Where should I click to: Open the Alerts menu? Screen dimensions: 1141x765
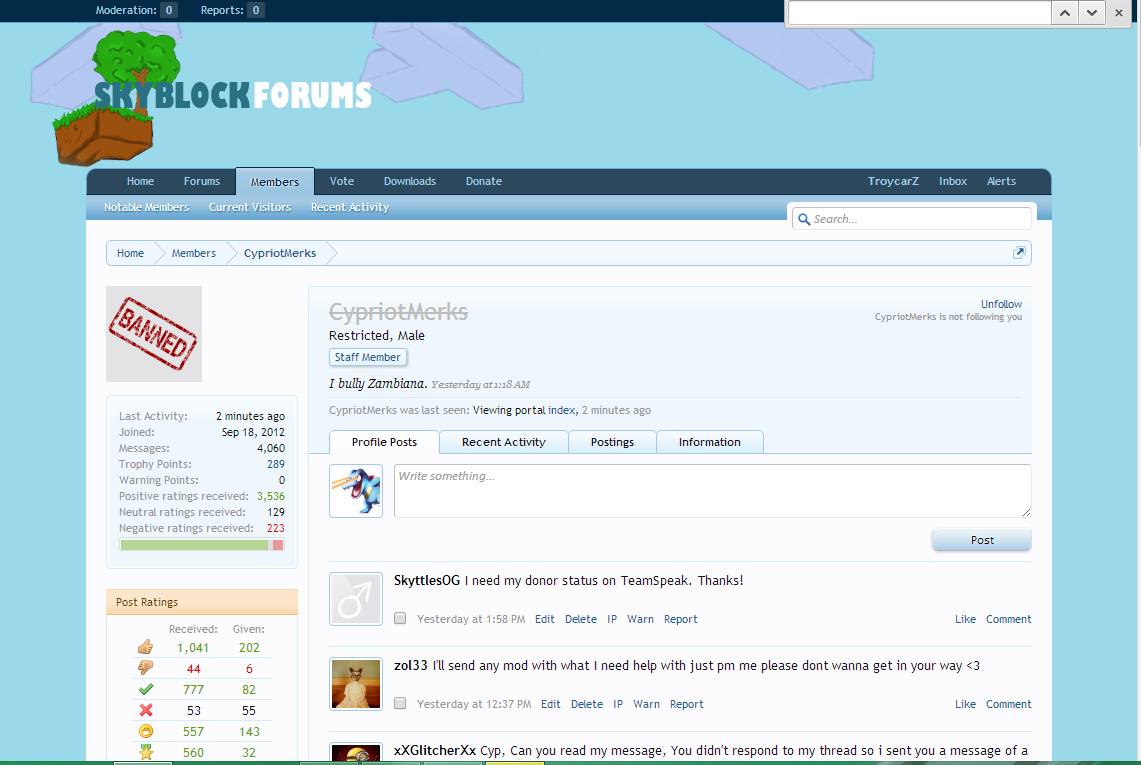pos(1001,181)
